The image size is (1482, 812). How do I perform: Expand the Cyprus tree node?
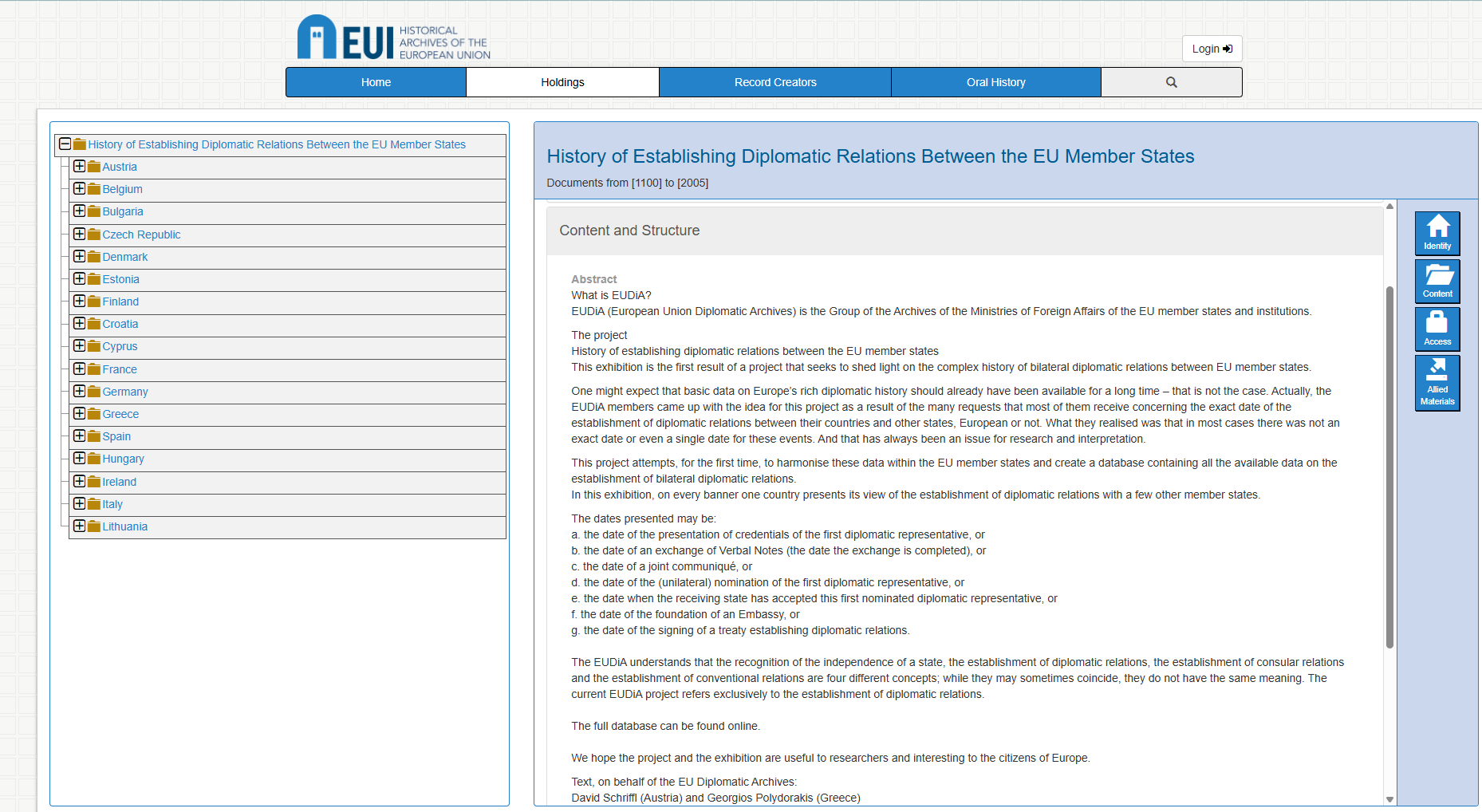coord(79,345)
